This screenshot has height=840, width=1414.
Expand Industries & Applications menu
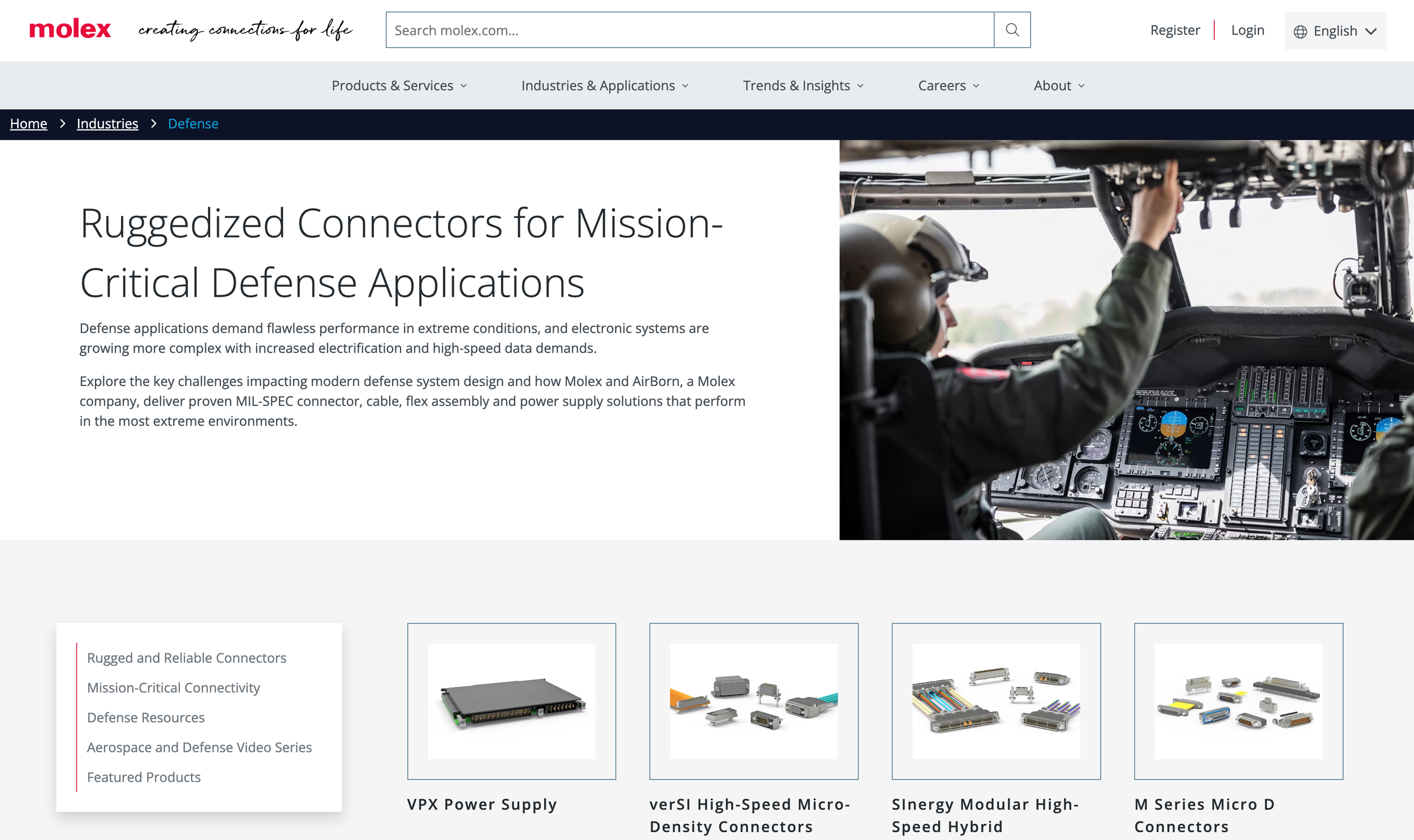pyautogui.click(x=604, y=85)
